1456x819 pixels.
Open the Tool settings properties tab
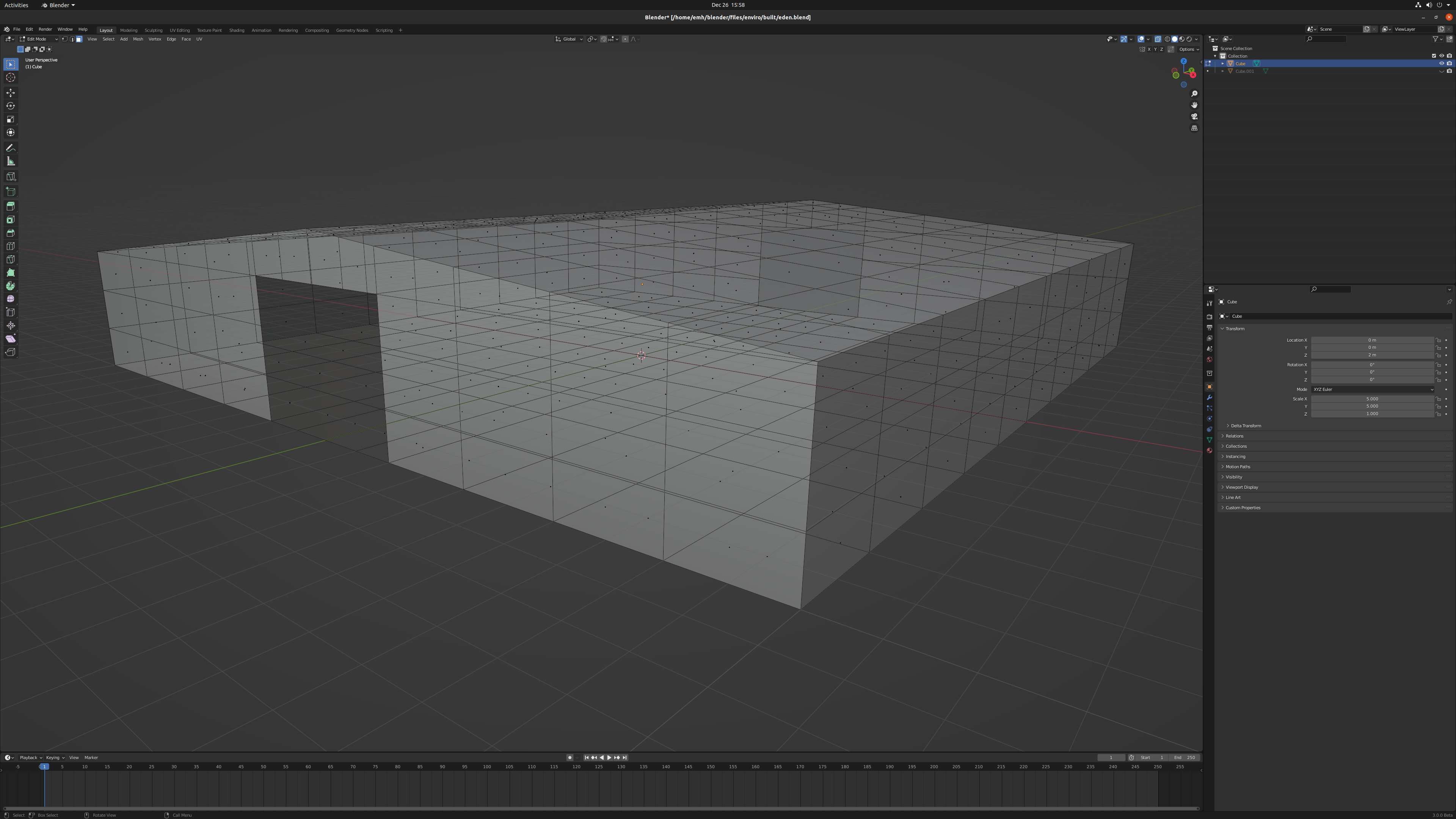tap(1210, 303)
